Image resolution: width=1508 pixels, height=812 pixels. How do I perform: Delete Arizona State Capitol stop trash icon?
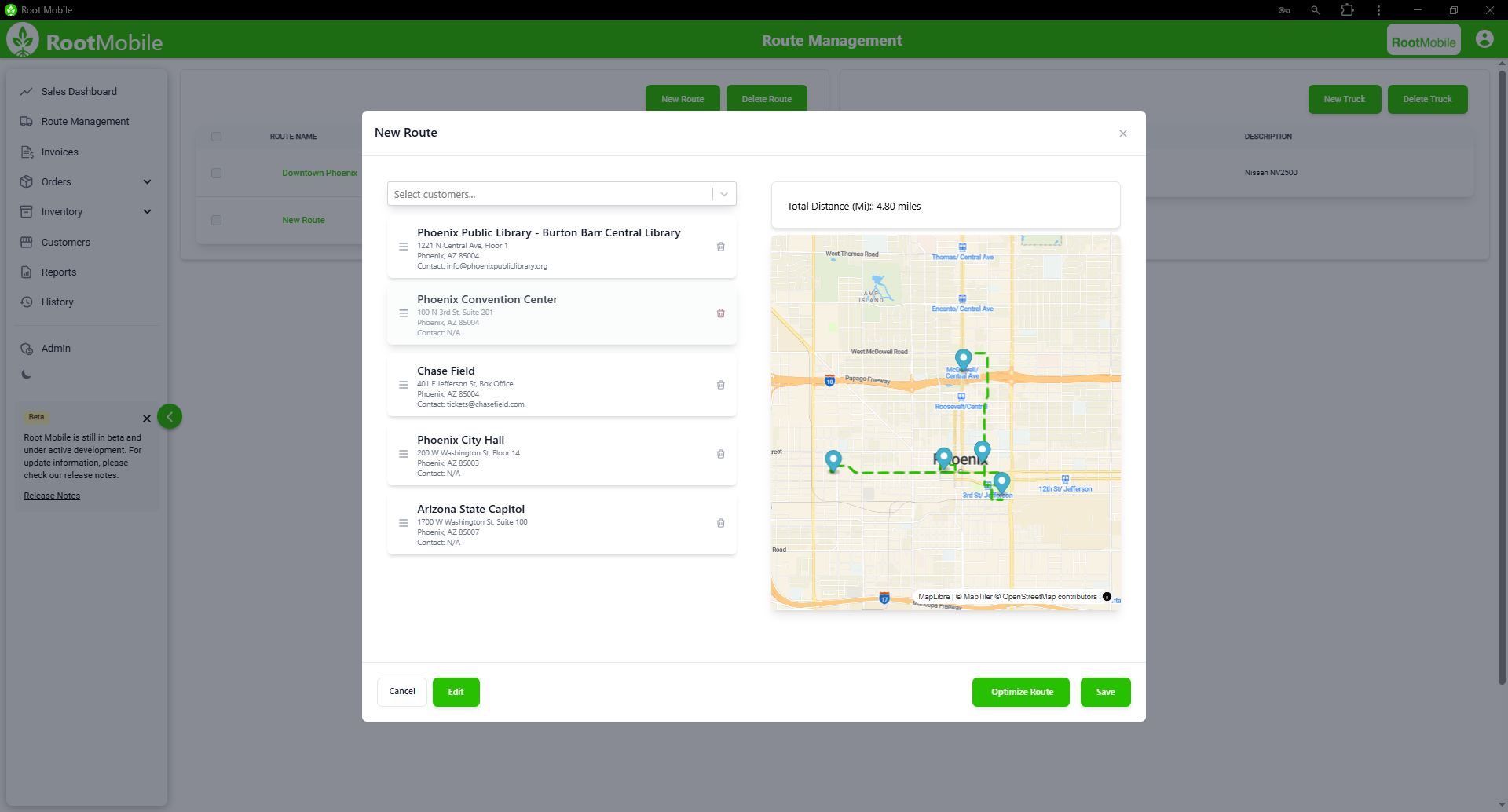click(720, 523)
